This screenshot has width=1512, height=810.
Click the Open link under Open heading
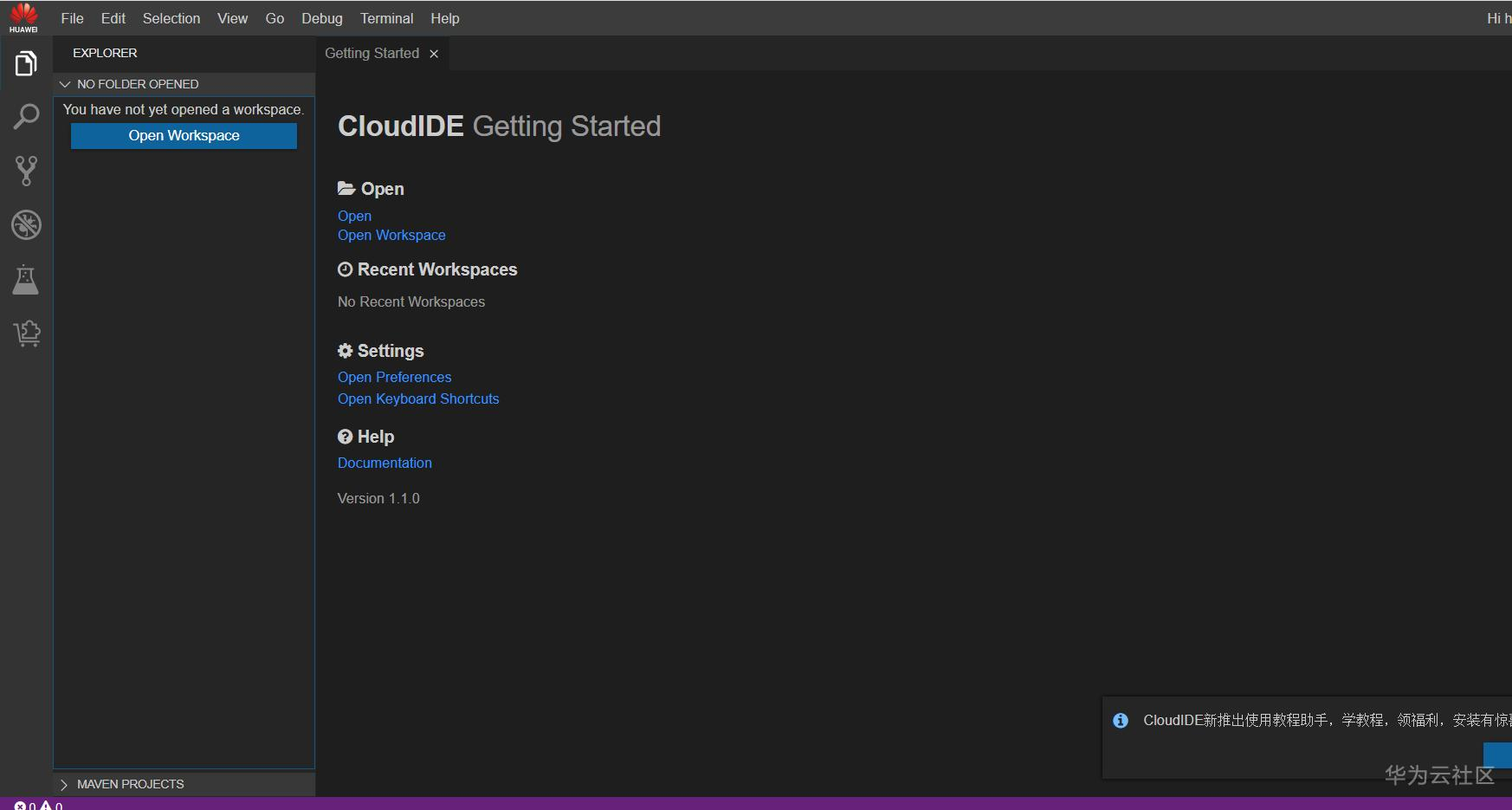(355, 216)
